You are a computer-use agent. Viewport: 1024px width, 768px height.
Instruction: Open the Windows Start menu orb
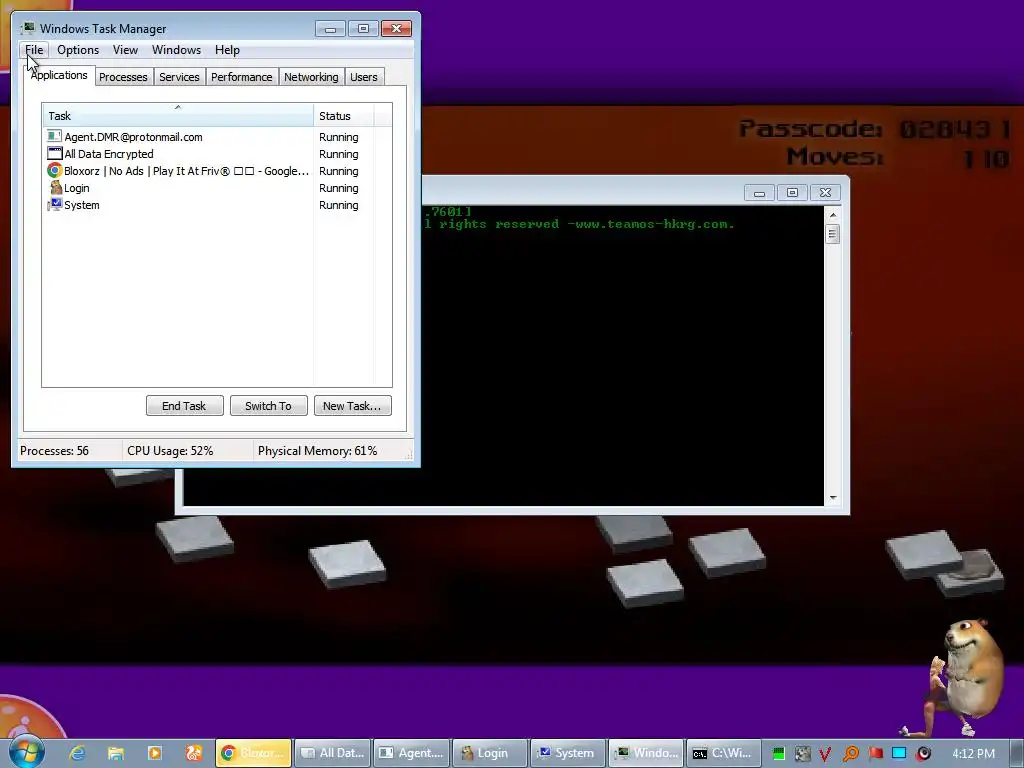[x=26, y=752]
